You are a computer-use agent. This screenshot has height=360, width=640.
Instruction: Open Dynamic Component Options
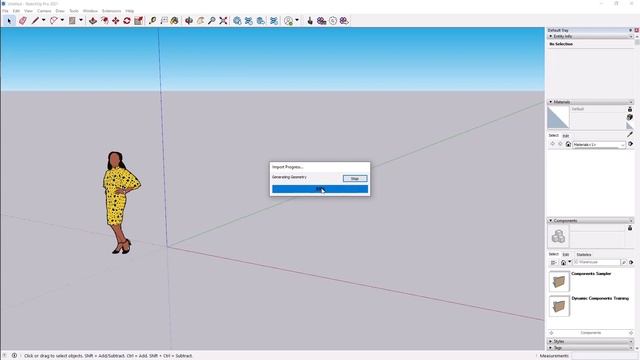coord(321,20)
